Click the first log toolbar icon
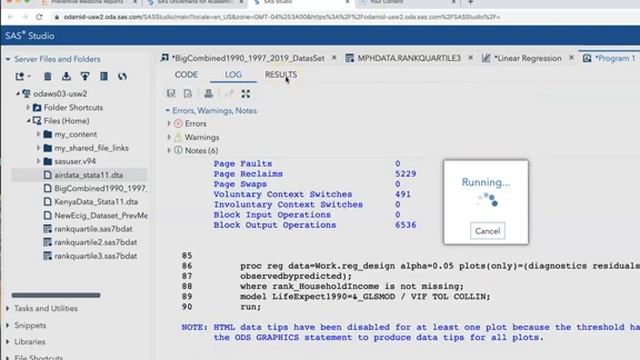Viewport: 640px width, 360px height. (171, 93)
